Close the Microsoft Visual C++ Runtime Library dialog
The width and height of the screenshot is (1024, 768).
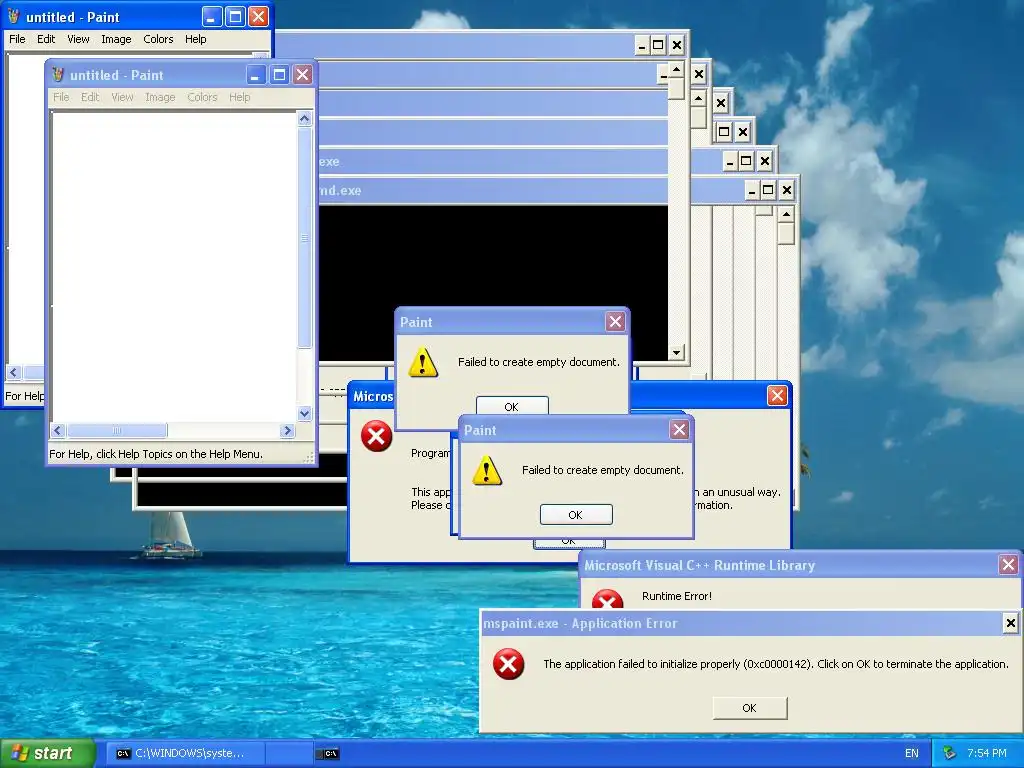tap(1008, 565)
